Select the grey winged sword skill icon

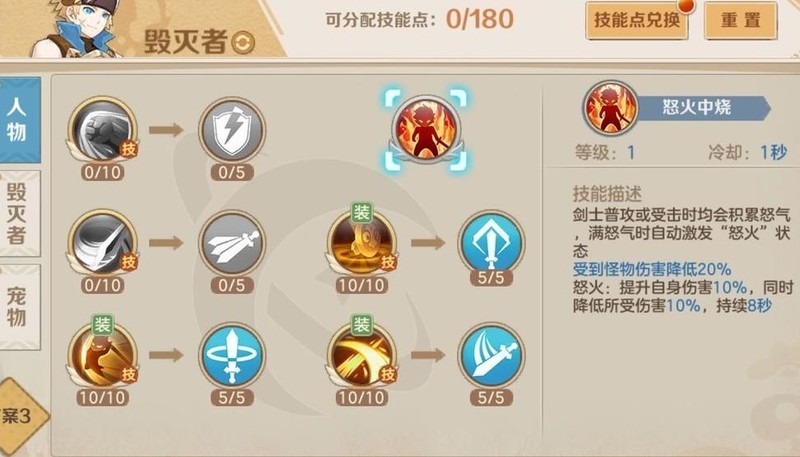click(232, 243)
